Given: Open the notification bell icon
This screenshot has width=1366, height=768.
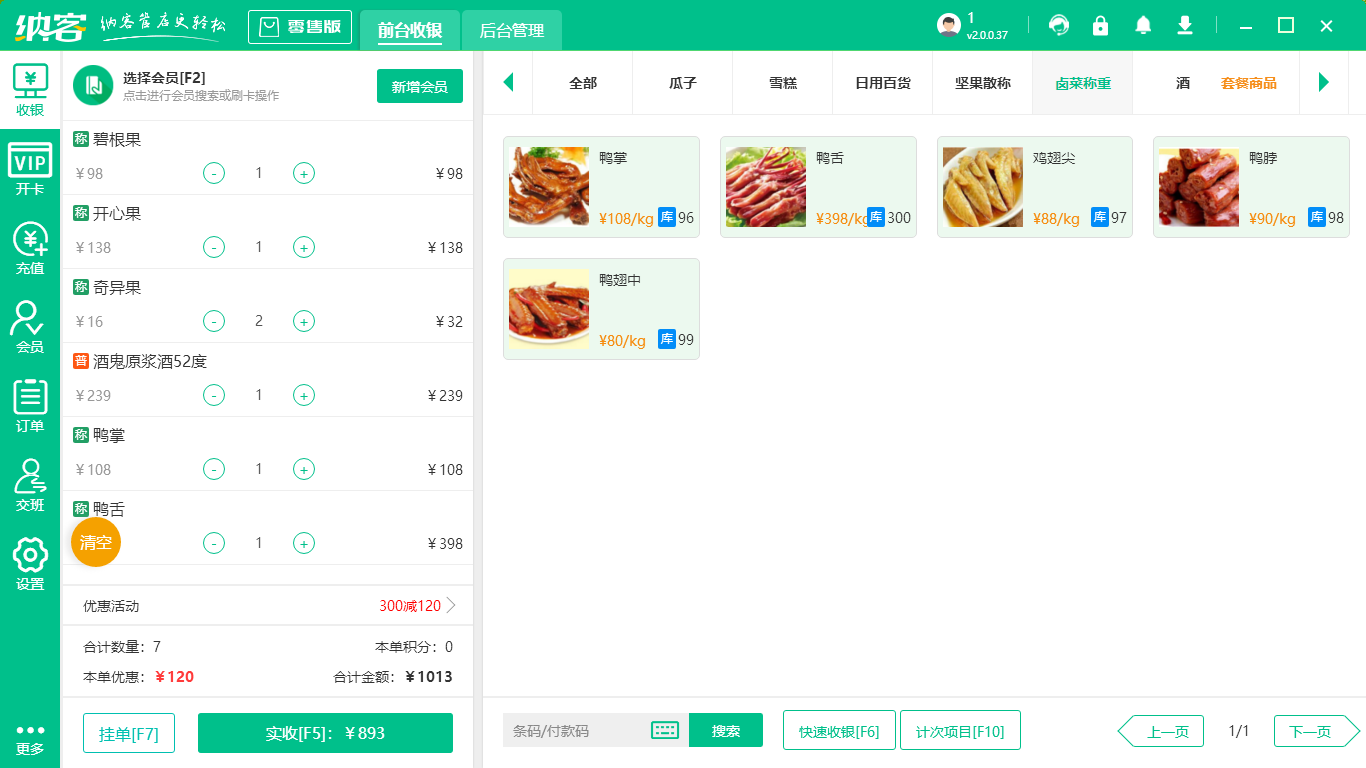Looking at the screenshot, I should point(1143,25).
